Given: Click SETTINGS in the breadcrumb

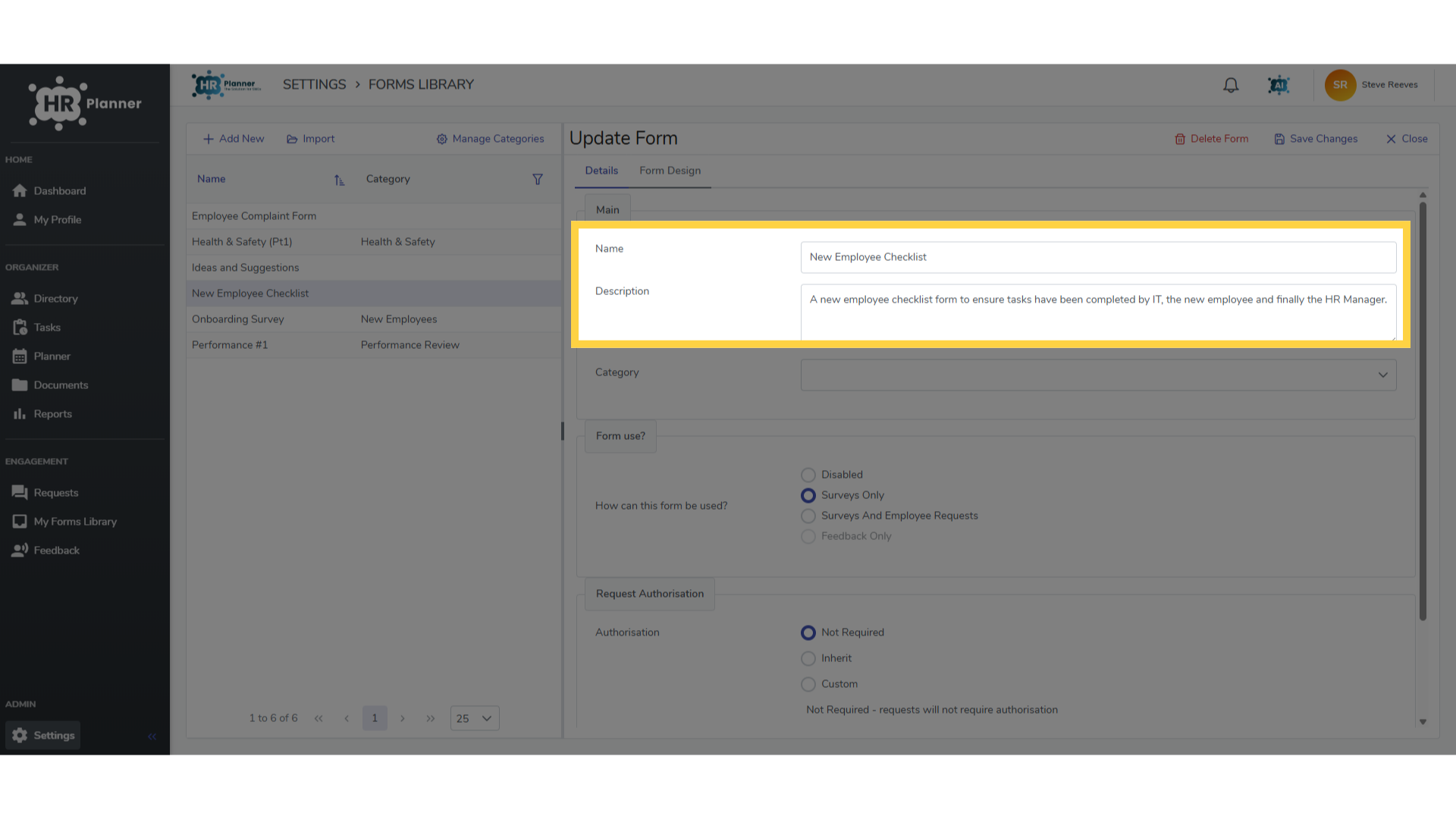Looking at the screenshot, I should pos(314,84).
